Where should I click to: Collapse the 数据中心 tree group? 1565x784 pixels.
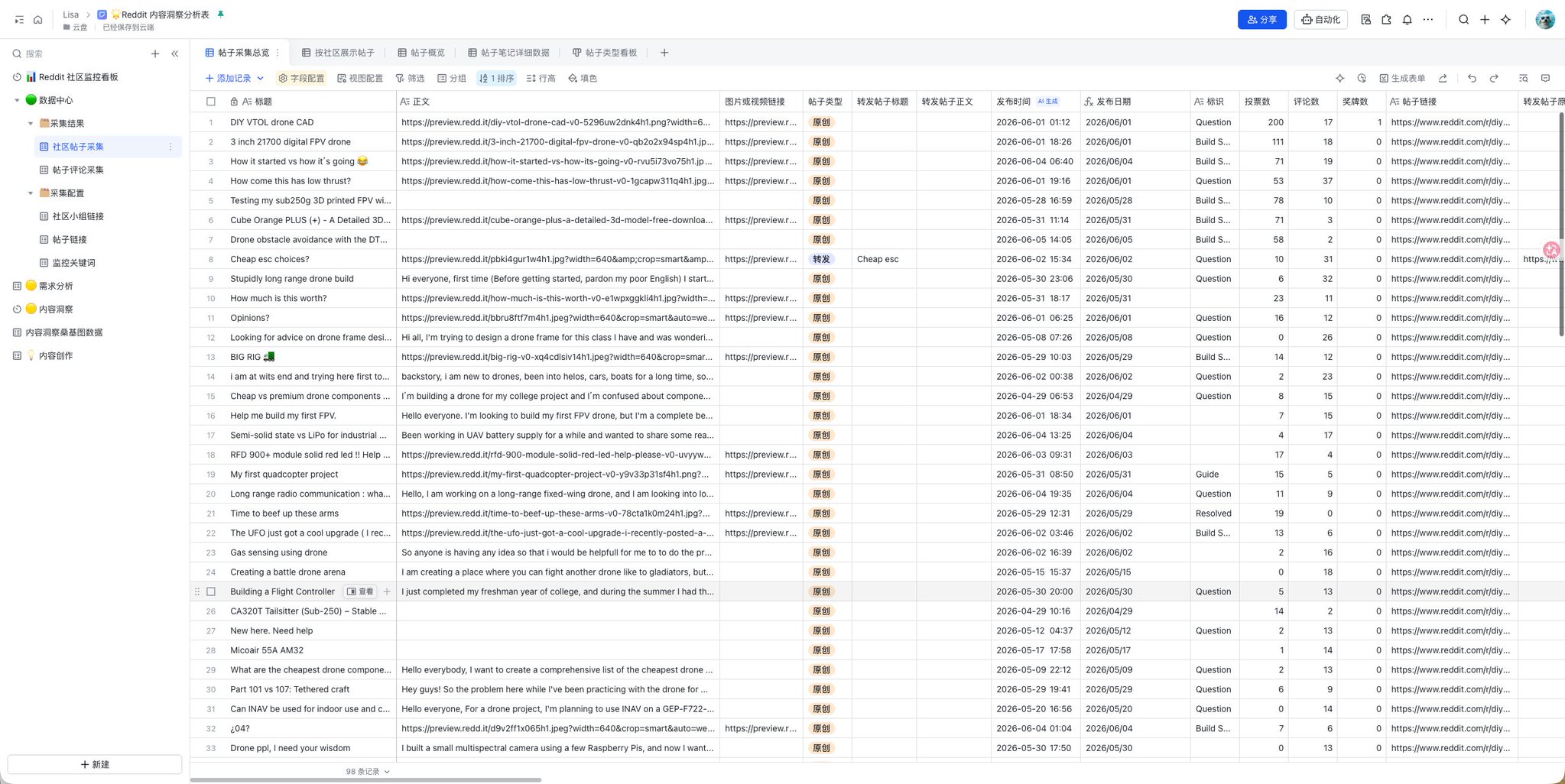(x=17, y=100)
